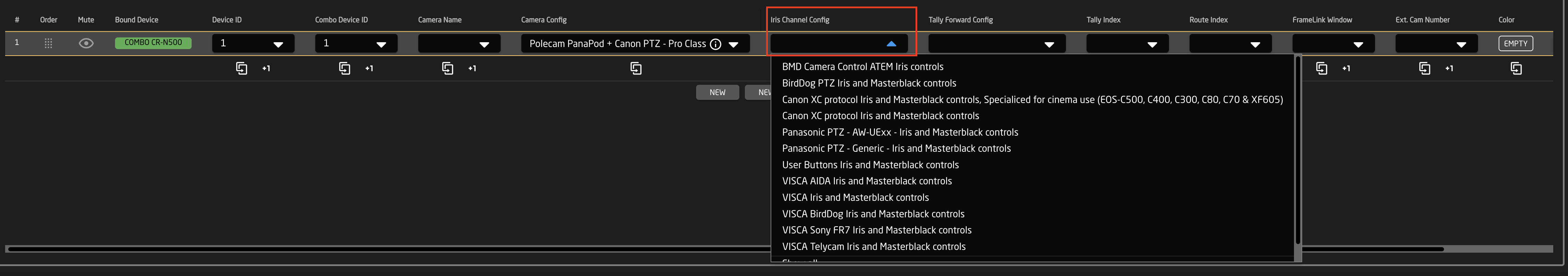Open the Route Index dropdown
The image size is (1568, 276).
(x=1229, y=44)
